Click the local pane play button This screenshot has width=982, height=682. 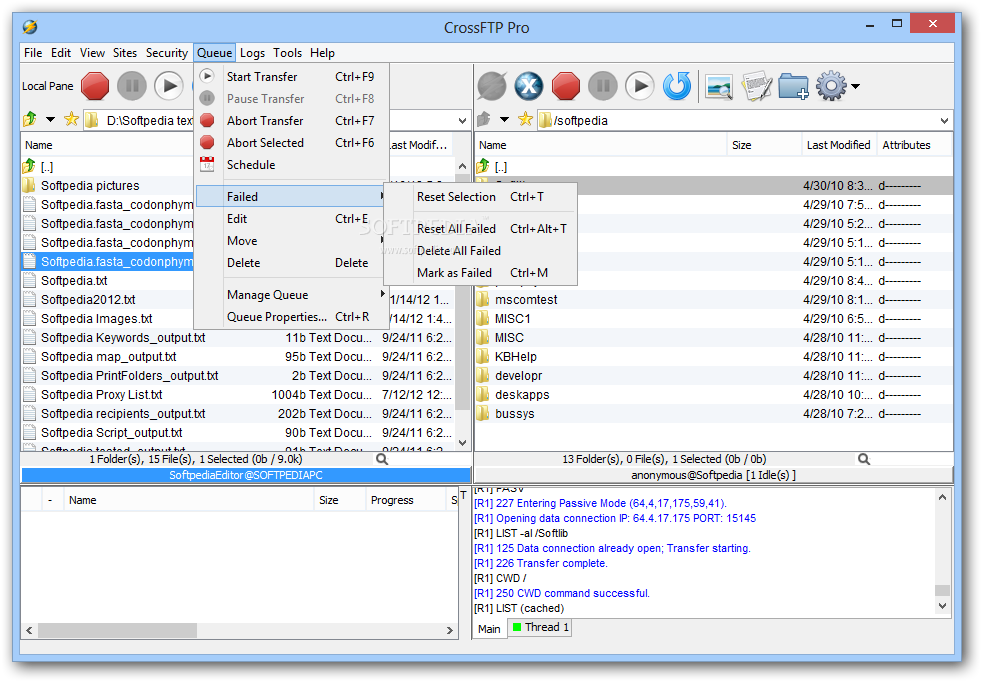(169, 86)
